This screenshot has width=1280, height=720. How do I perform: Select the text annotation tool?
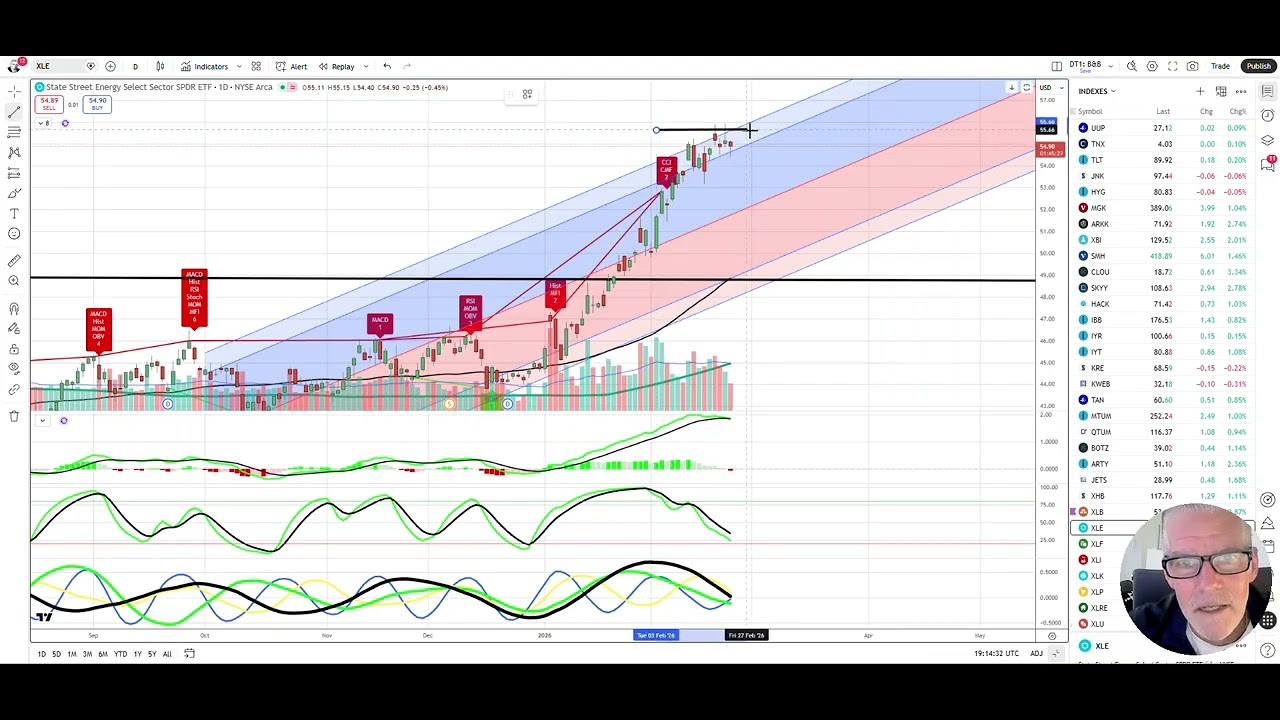[x=14, y=213]
